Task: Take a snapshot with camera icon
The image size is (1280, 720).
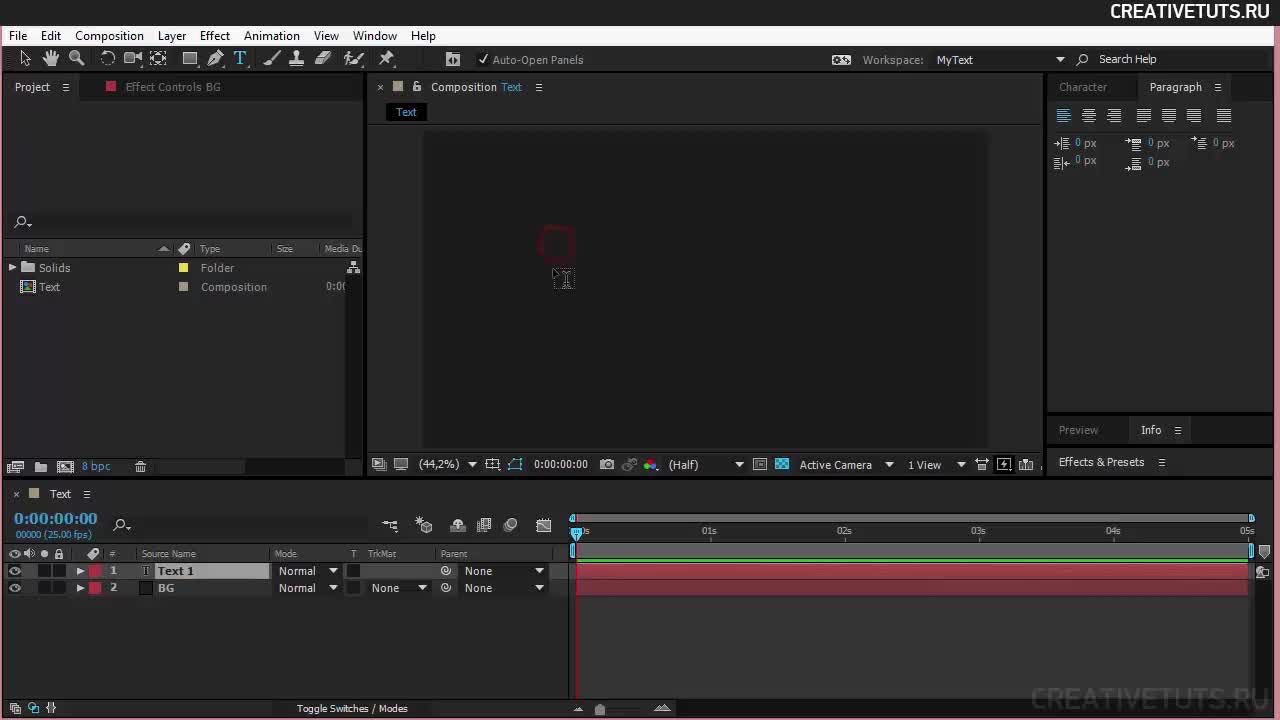Action: [x=607, y=465]
